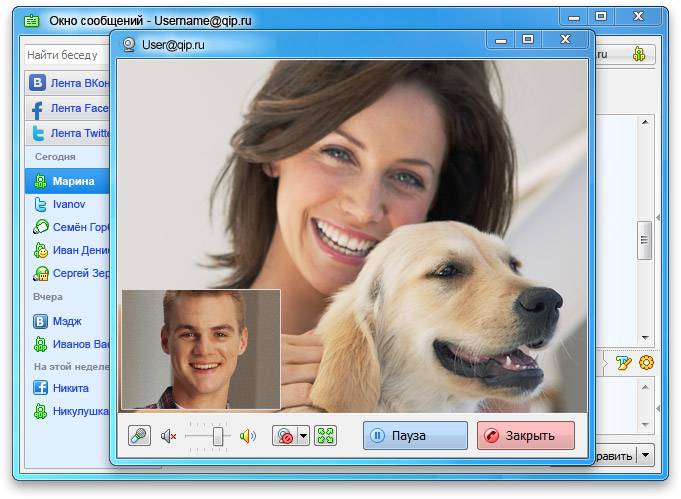The height and width of the screenshot is (499, 681).
Task: Switch video to fullscreen with green arrows icon
Action: [x=325, y=436]
